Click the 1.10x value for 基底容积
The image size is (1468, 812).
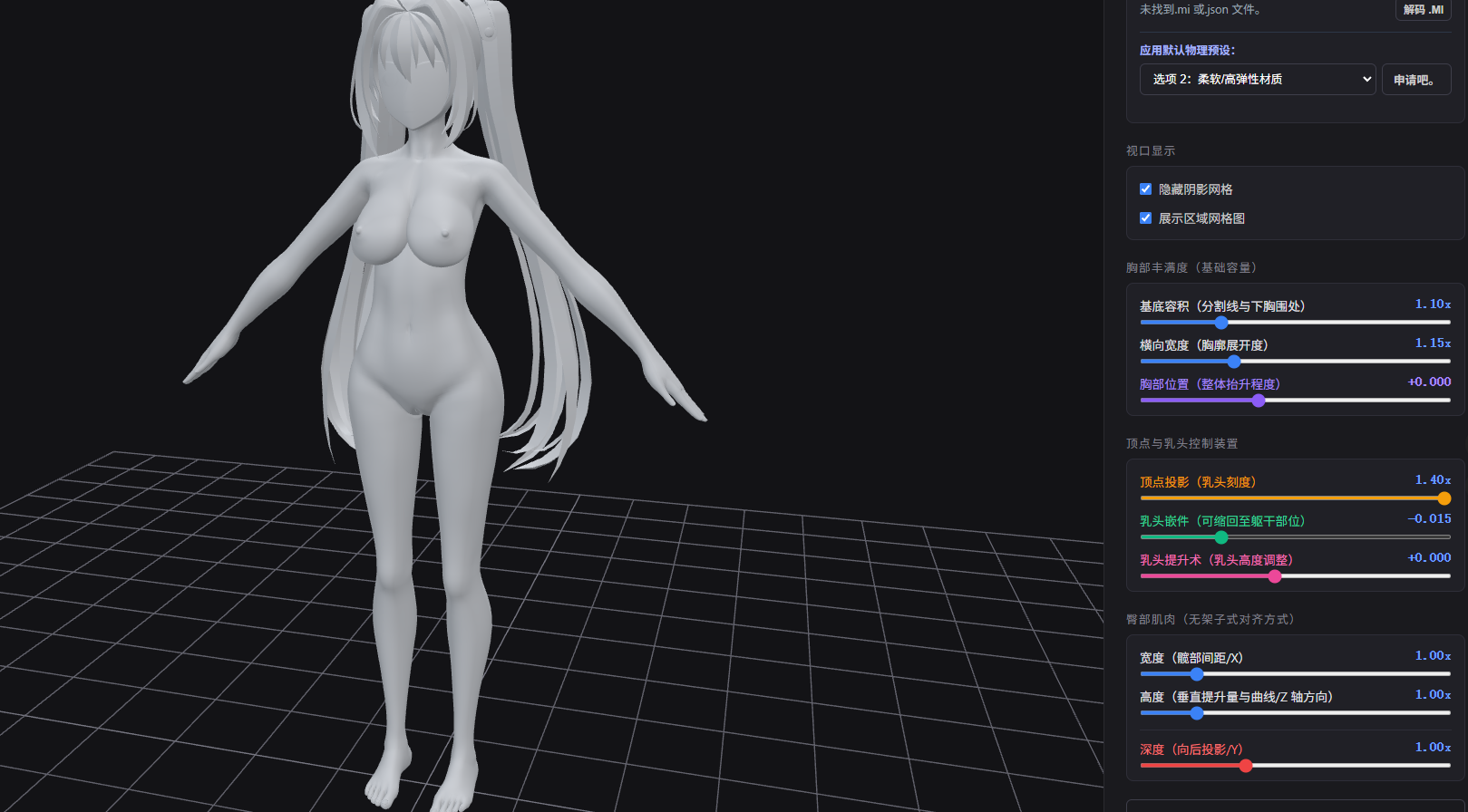[1433, 304]
